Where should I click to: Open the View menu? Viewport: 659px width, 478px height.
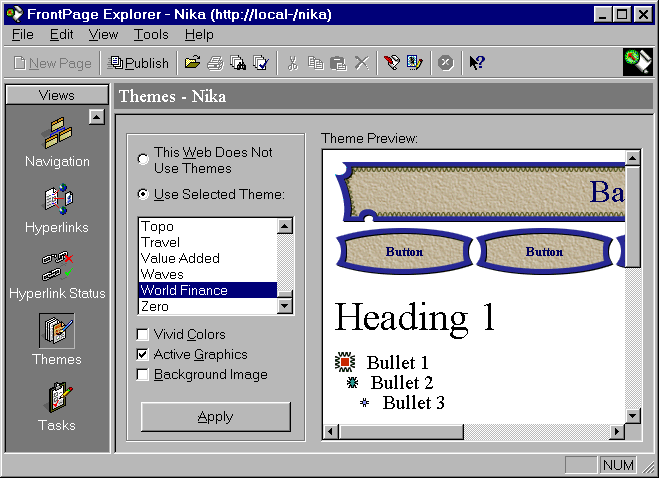(103, 34)
